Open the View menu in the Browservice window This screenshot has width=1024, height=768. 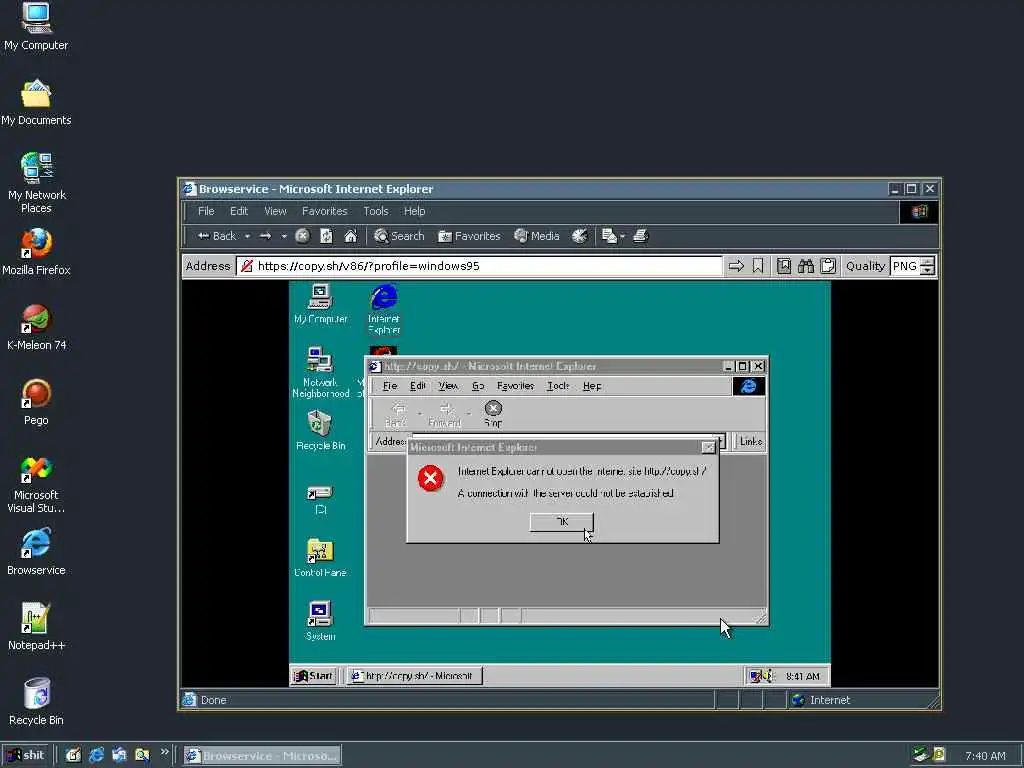click(275, 211)
